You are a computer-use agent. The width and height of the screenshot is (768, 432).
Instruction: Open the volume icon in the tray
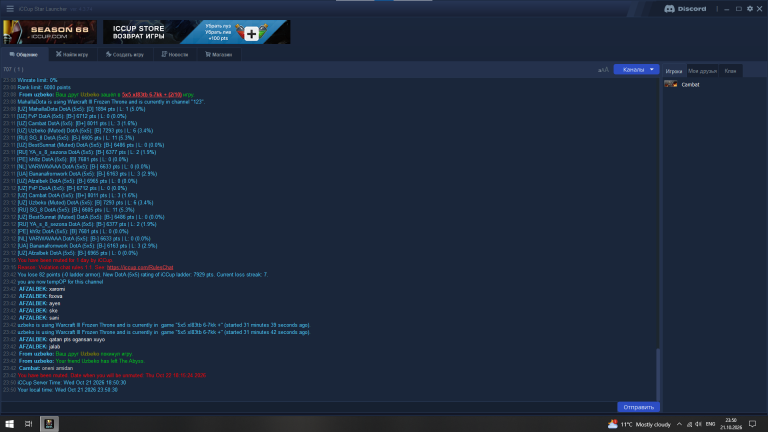coord(698,424)
